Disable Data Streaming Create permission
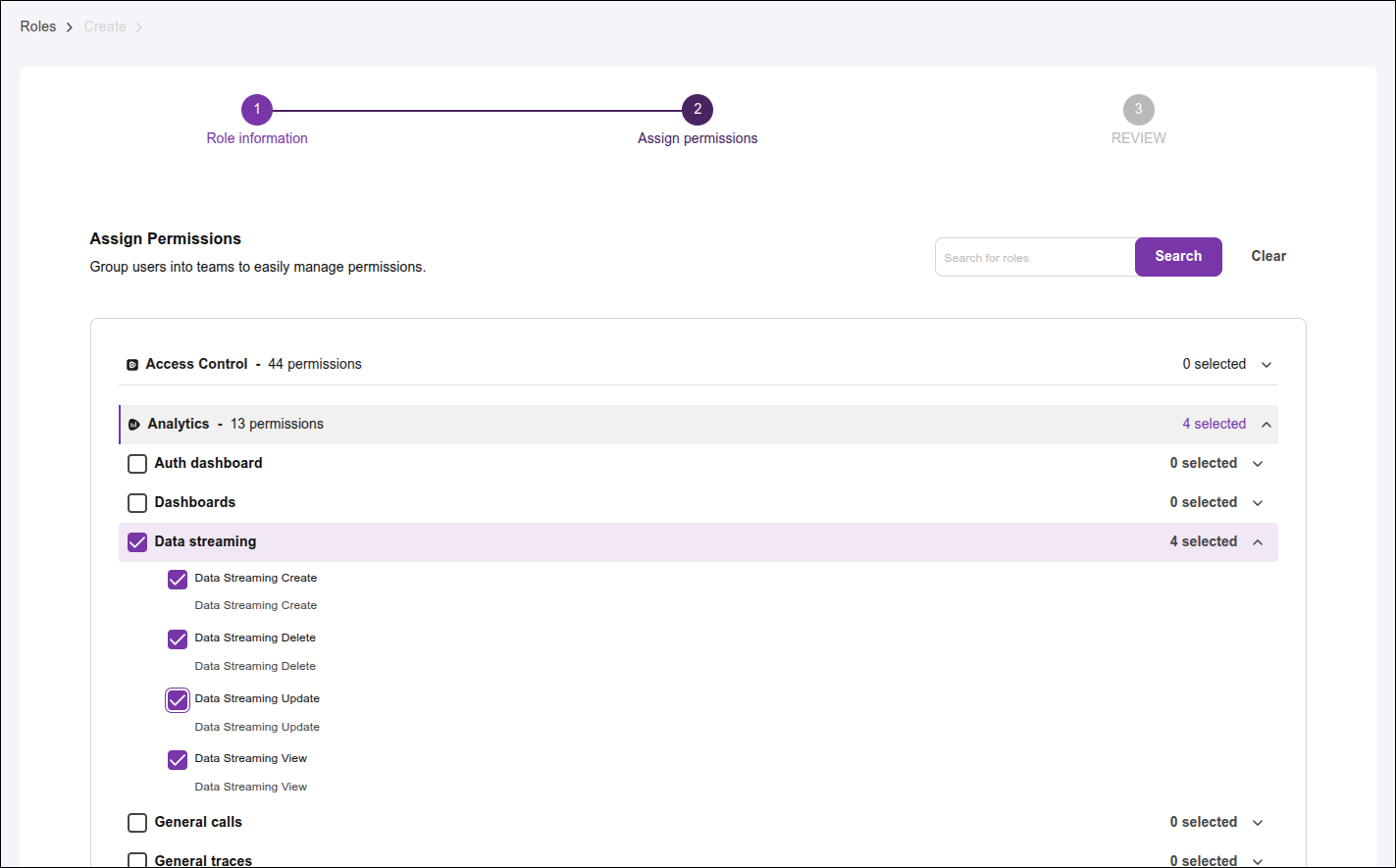Image resolution: width=1396 pixels, height=868 pixels. click(178, 579)
